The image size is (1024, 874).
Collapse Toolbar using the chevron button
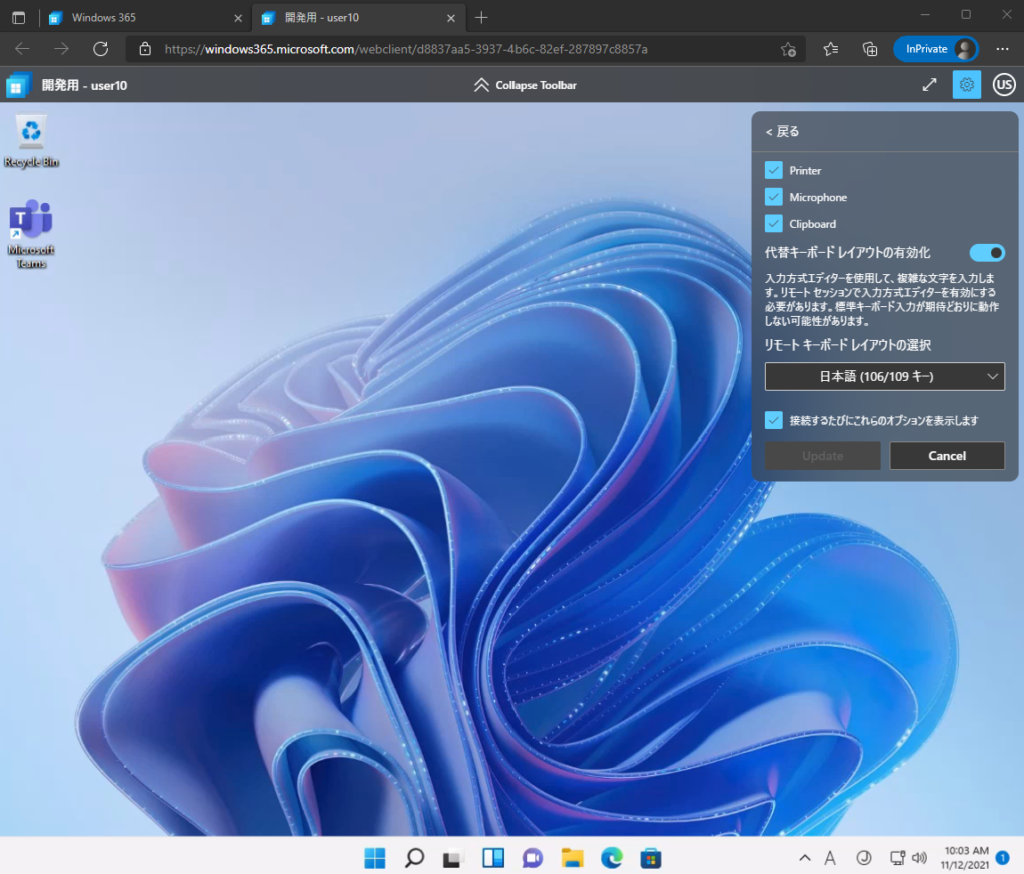click(x=525, y=85)
